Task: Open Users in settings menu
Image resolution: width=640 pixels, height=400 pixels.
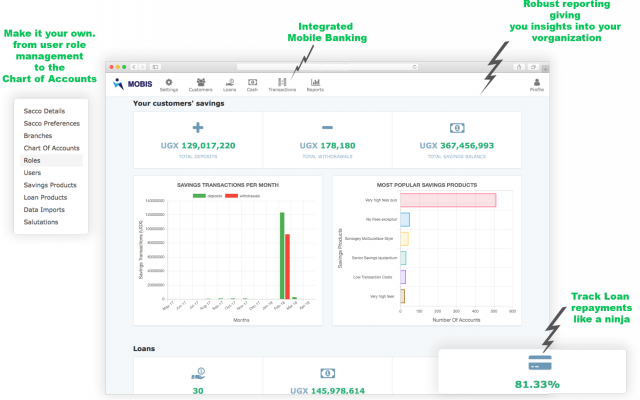Action: point(32,173)
